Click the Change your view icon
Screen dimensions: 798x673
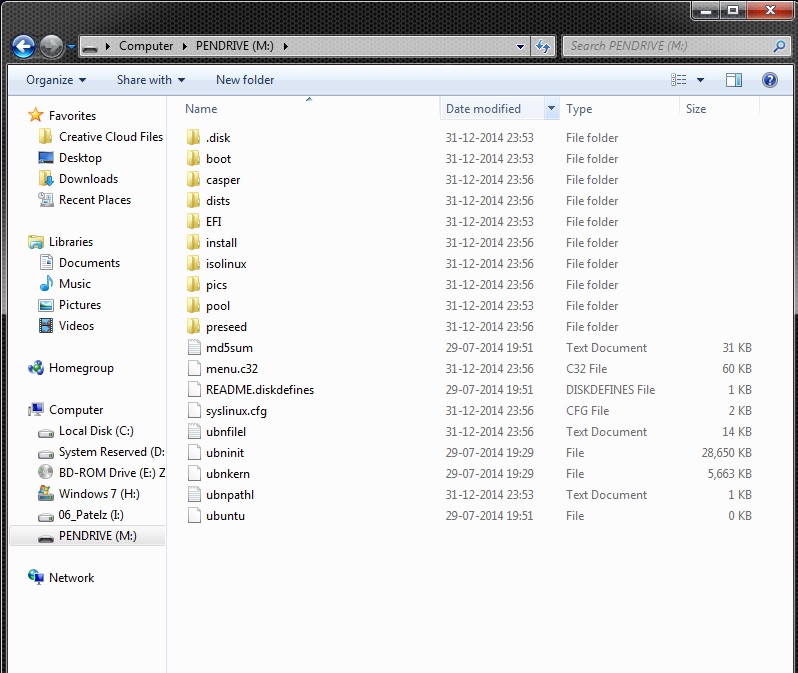pyautogui.click(x=680, y=80)
